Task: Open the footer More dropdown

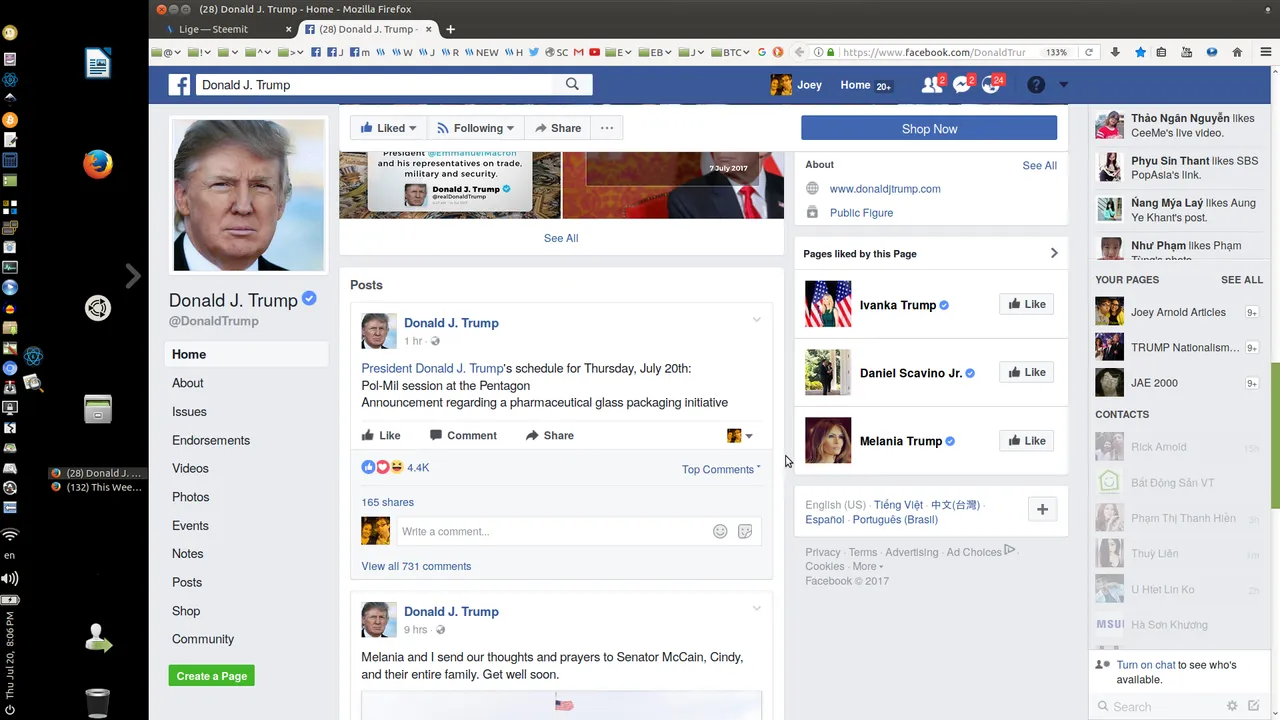Action: click(x=868, y=566)
